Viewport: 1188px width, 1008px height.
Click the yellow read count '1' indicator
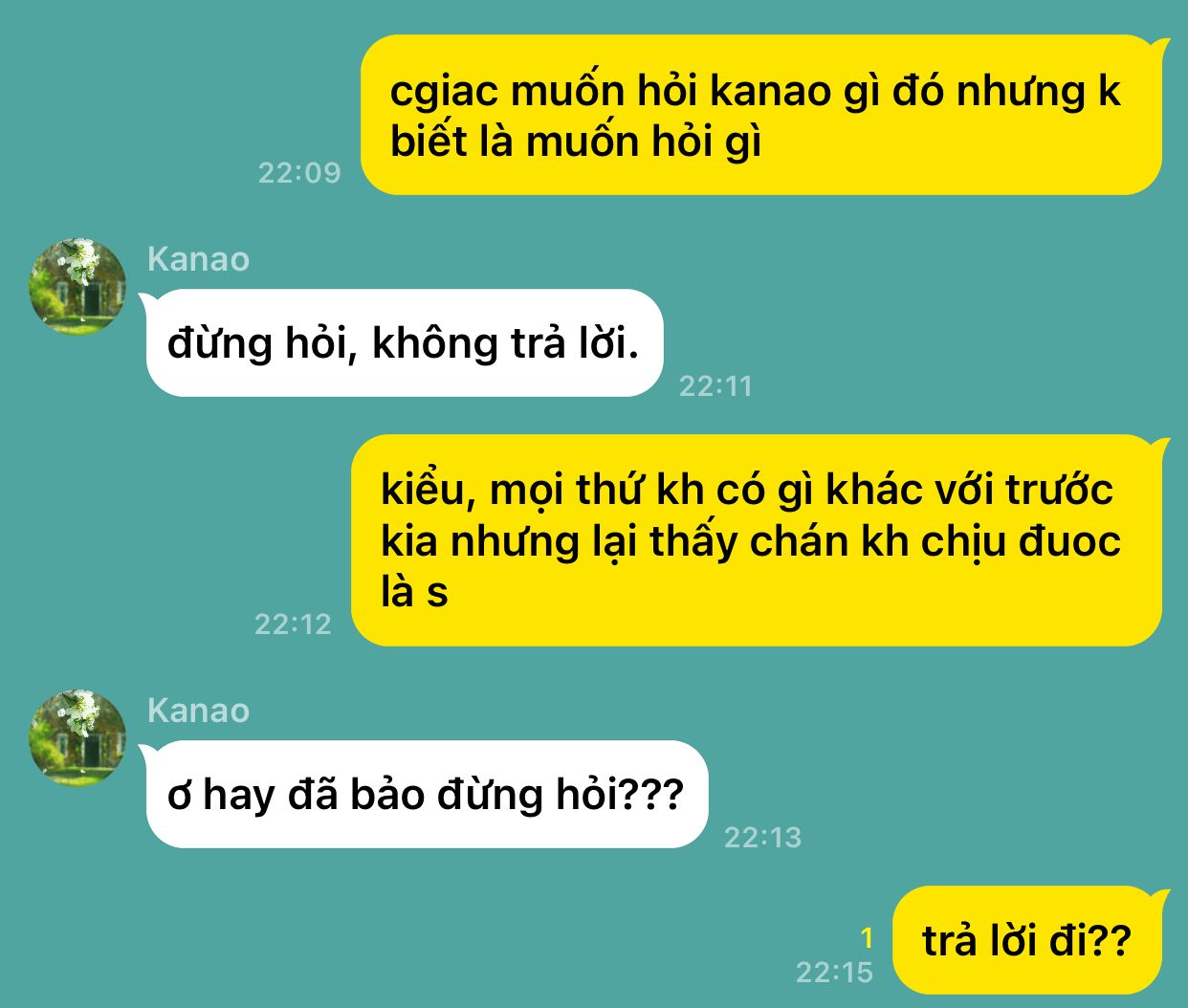pos(867,937)
